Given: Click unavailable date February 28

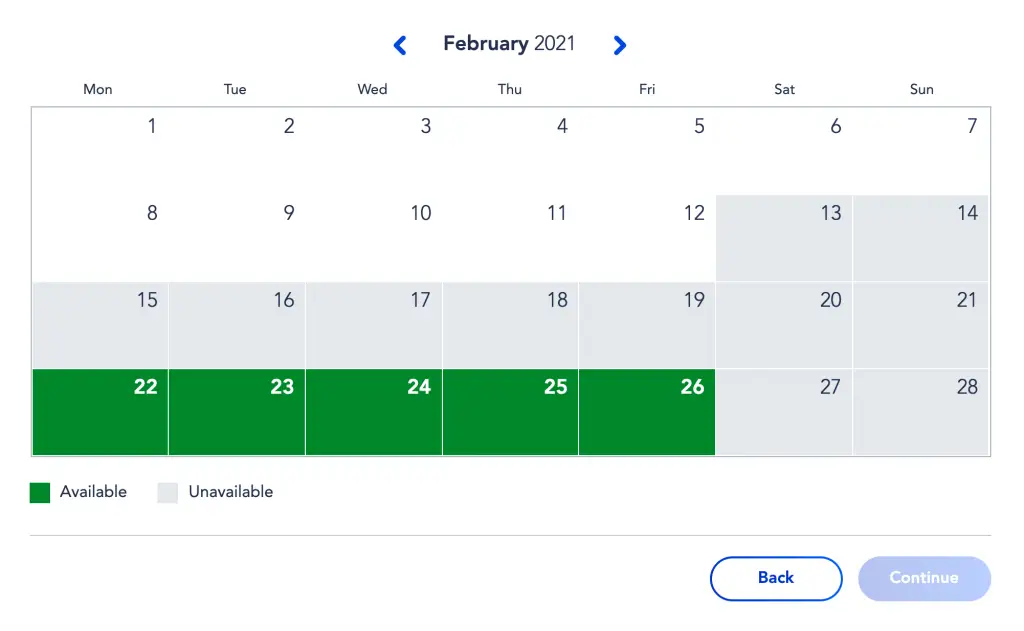Looking at the screenshot, I should pyautogui.click(x=921, y=412).
